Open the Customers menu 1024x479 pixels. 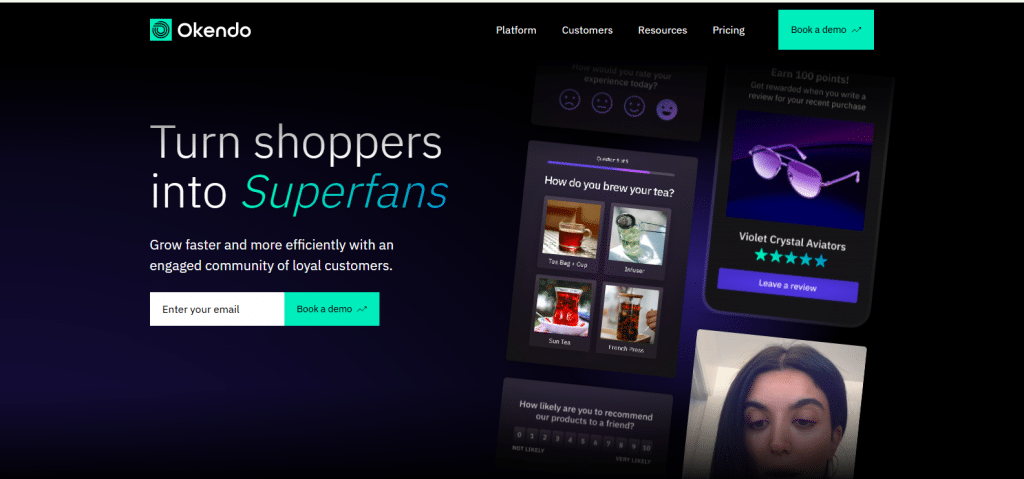[587, 30]
